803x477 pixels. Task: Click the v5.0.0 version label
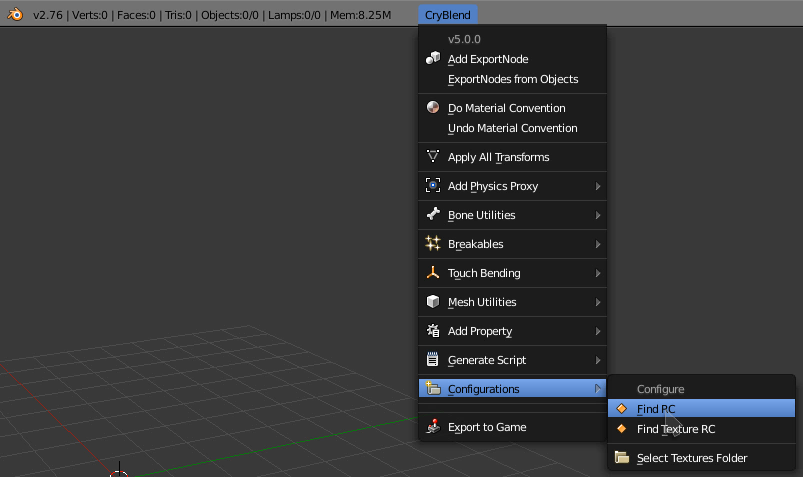click(x=464, y=39)
